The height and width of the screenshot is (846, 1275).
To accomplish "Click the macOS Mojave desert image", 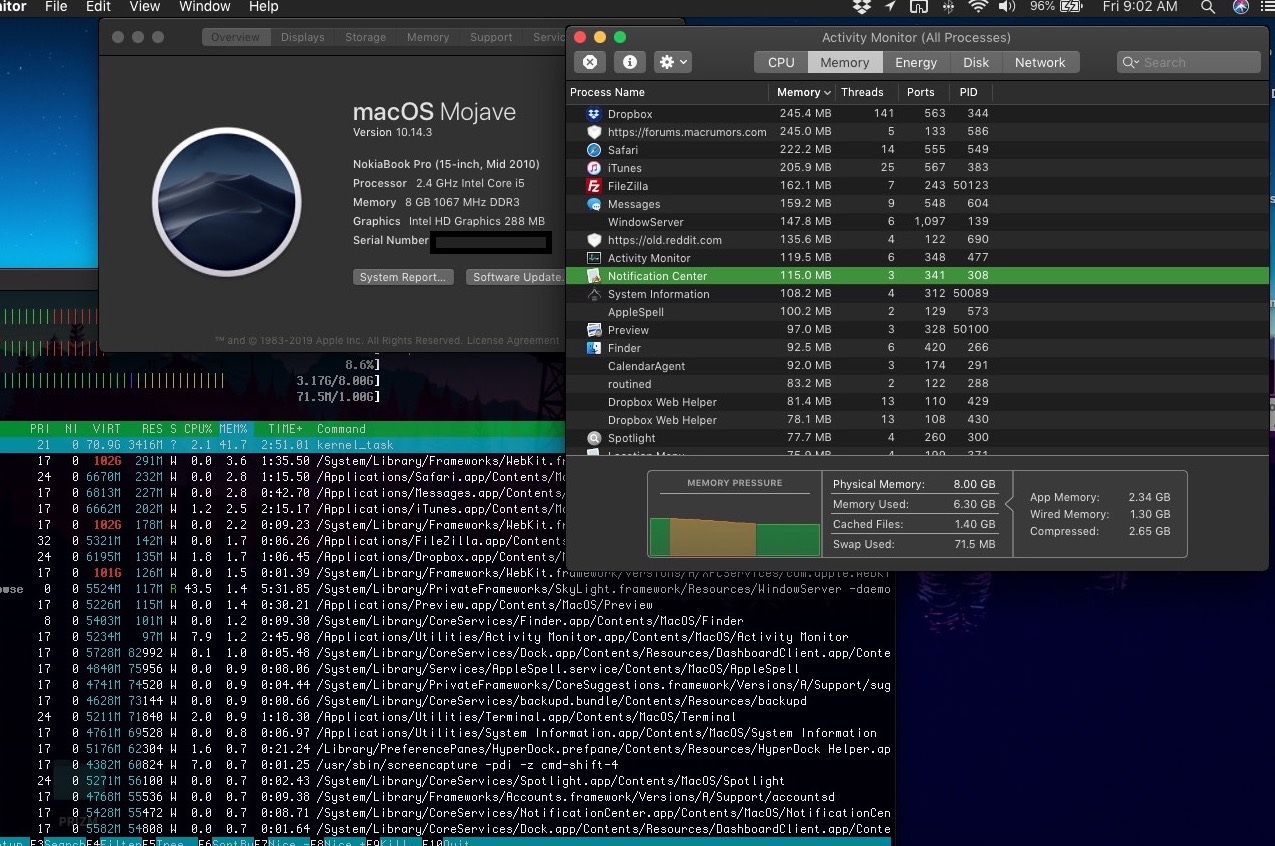I will click(226, 202).
